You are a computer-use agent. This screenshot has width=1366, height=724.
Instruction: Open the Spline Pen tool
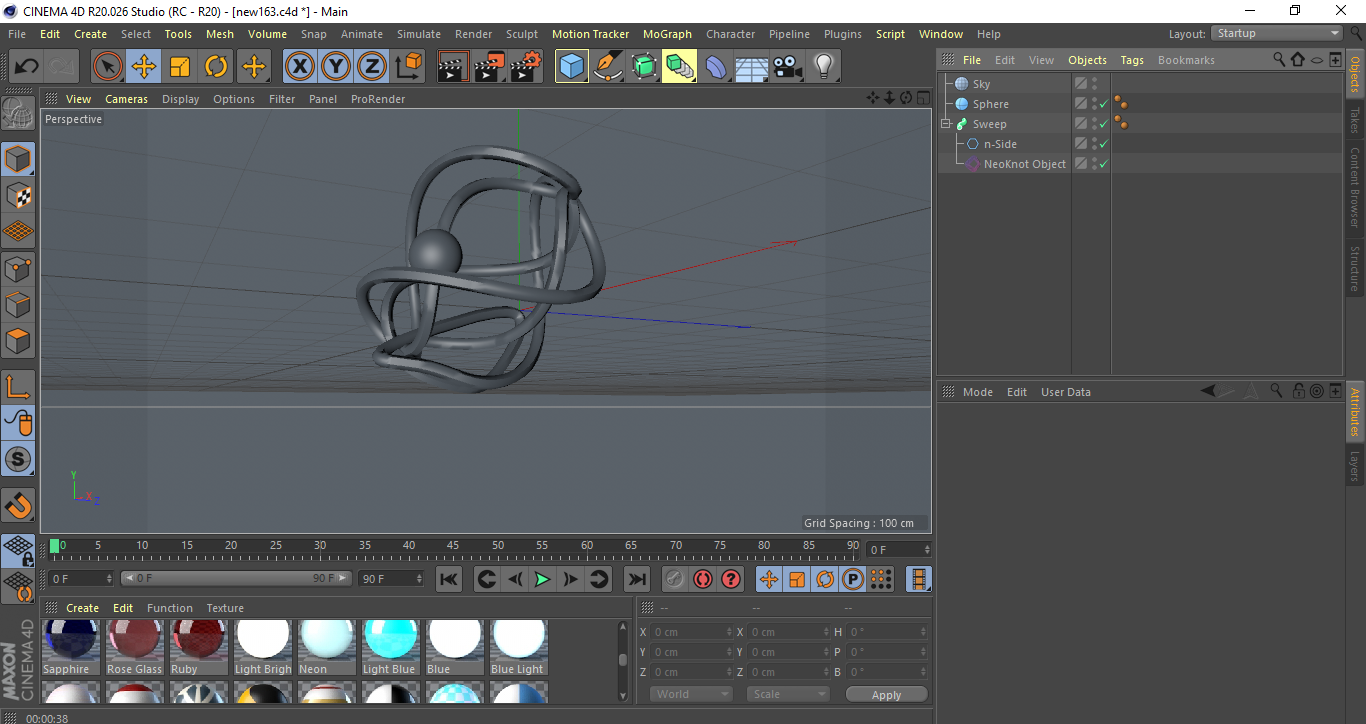(x=608, y=67)
